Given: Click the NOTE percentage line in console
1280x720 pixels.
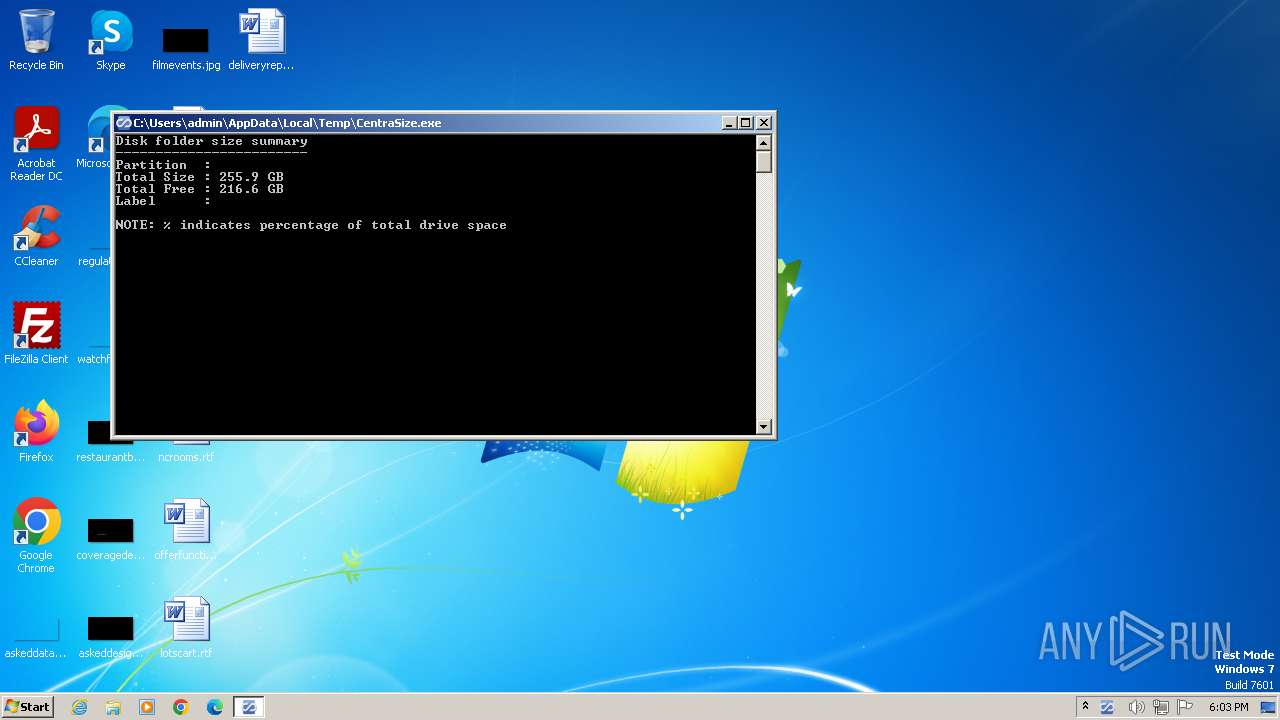Looking at the screenshot, I should coord(311,225).
